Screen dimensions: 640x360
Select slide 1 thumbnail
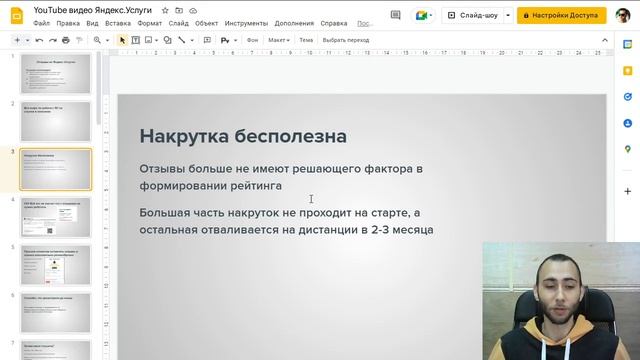point(56,73)
